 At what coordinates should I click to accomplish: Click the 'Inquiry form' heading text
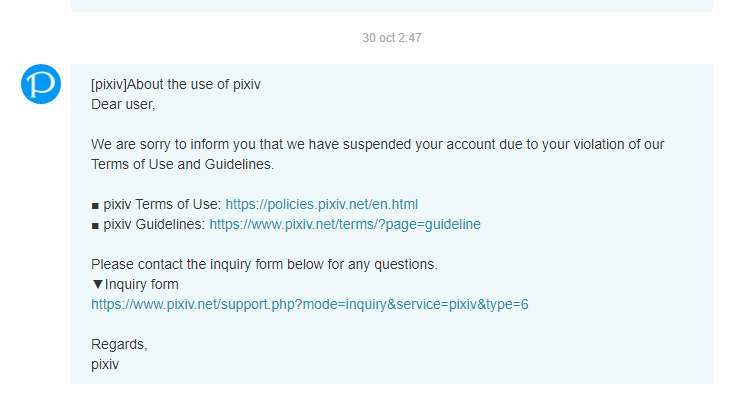pyautogui.click(x=141, y=284)
